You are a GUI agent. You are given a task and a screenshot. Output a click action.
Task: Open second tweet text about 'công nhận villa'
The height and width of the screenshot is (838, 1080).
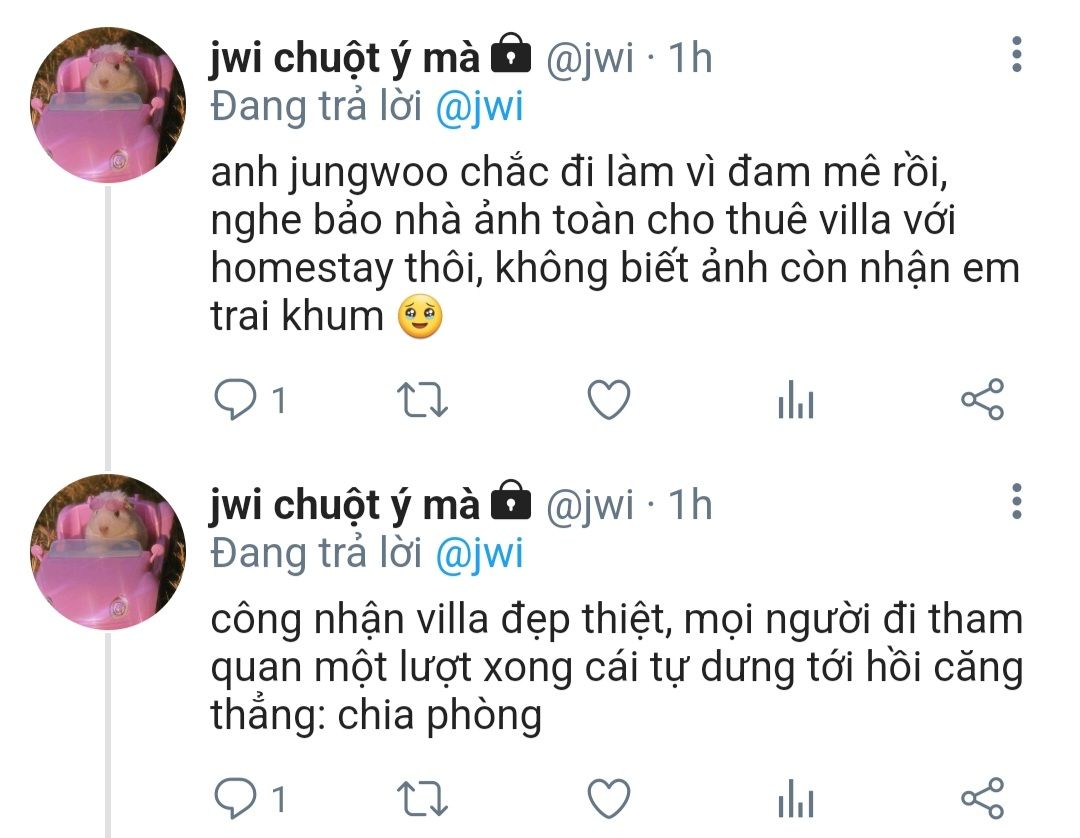616,667
